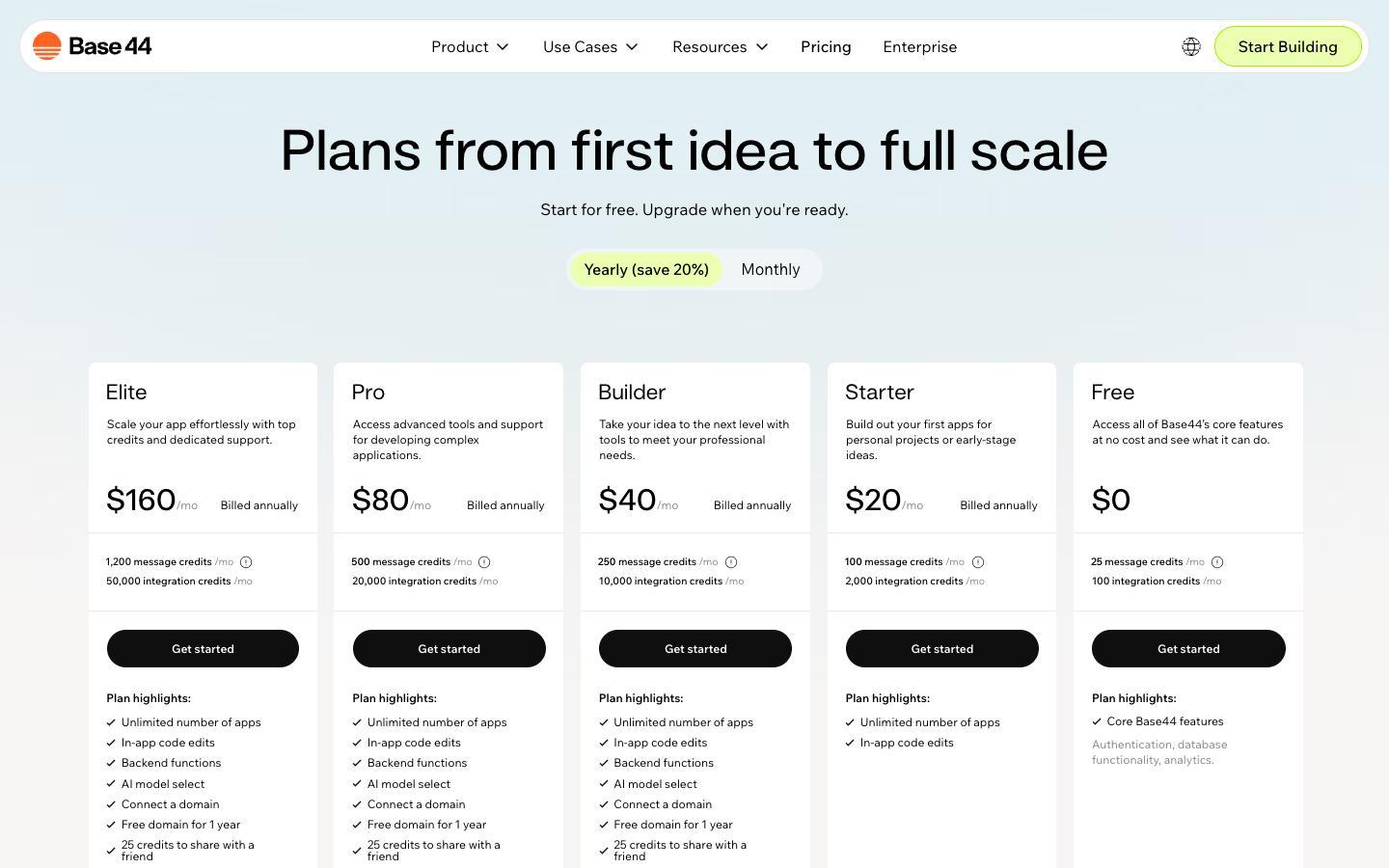Click the Base44 logo
The width and height of the screenshot is (1389, 868).
point(92,45)
